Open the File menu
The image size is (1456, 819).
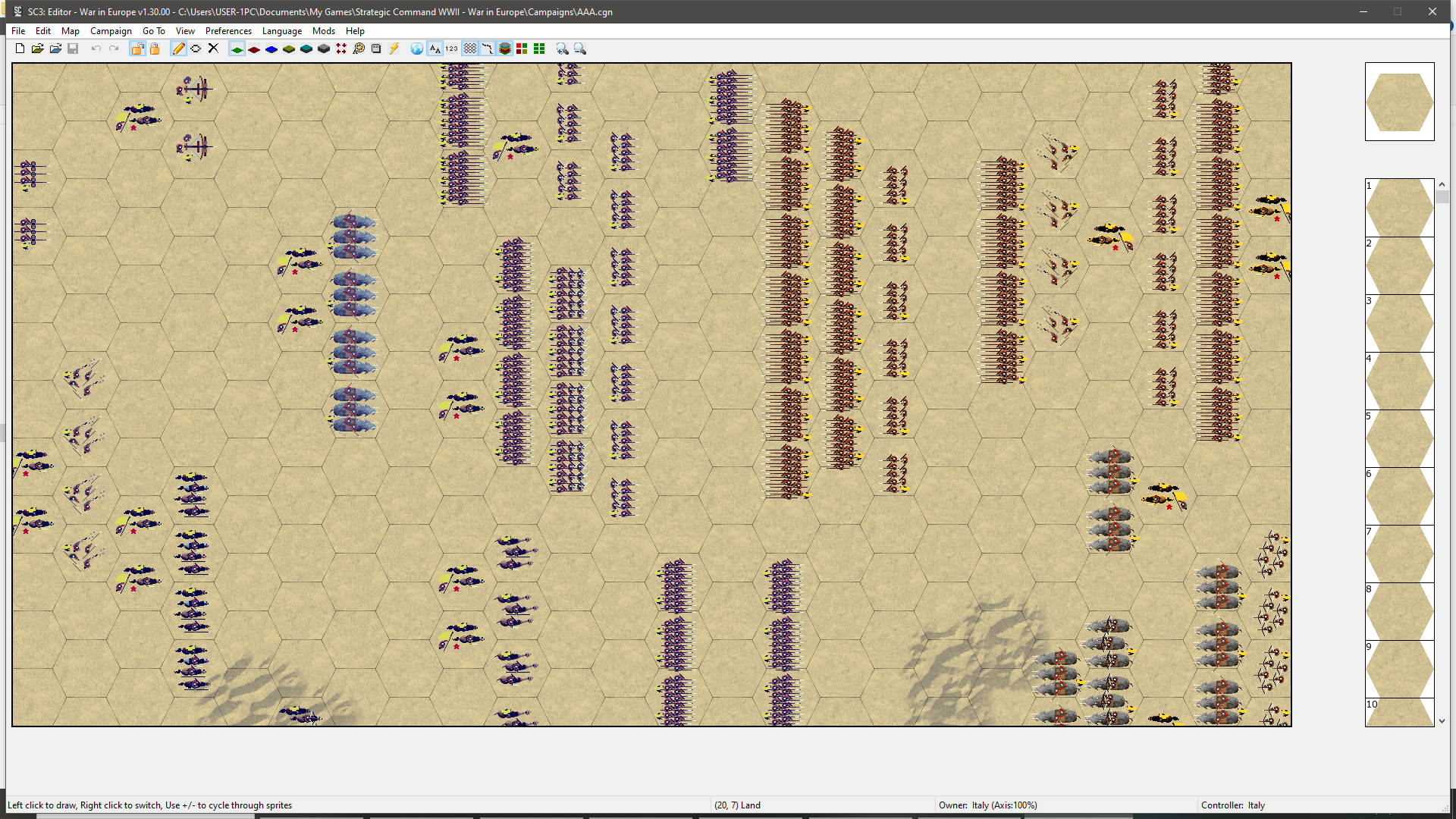point(18,31)
